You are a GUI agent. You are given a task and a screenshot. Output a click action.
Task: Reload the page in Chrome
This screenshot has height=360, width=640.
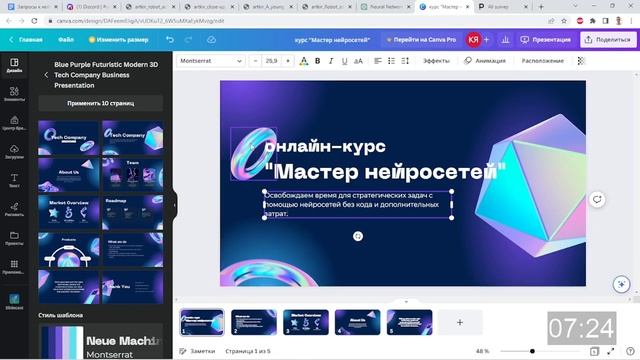(34, 21)
